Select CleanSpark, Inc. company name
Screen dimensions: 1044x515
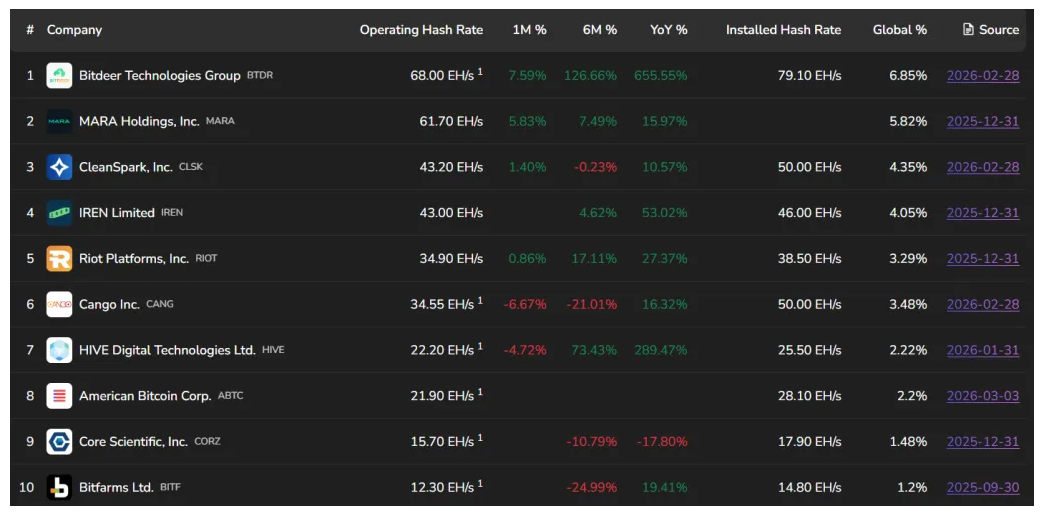point(126,167)
